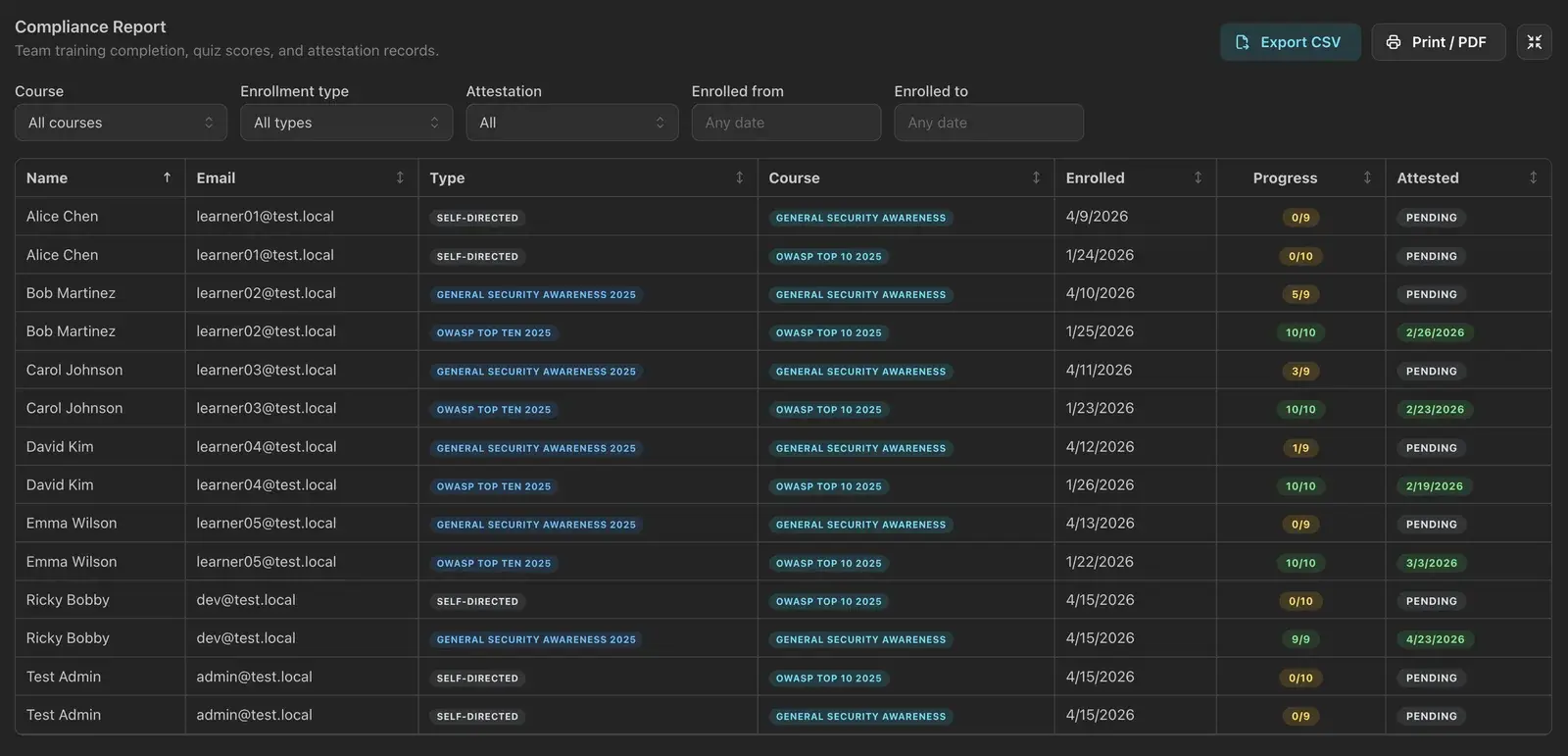Click the Name column header text
The image size is (1568, 756).
47,177
